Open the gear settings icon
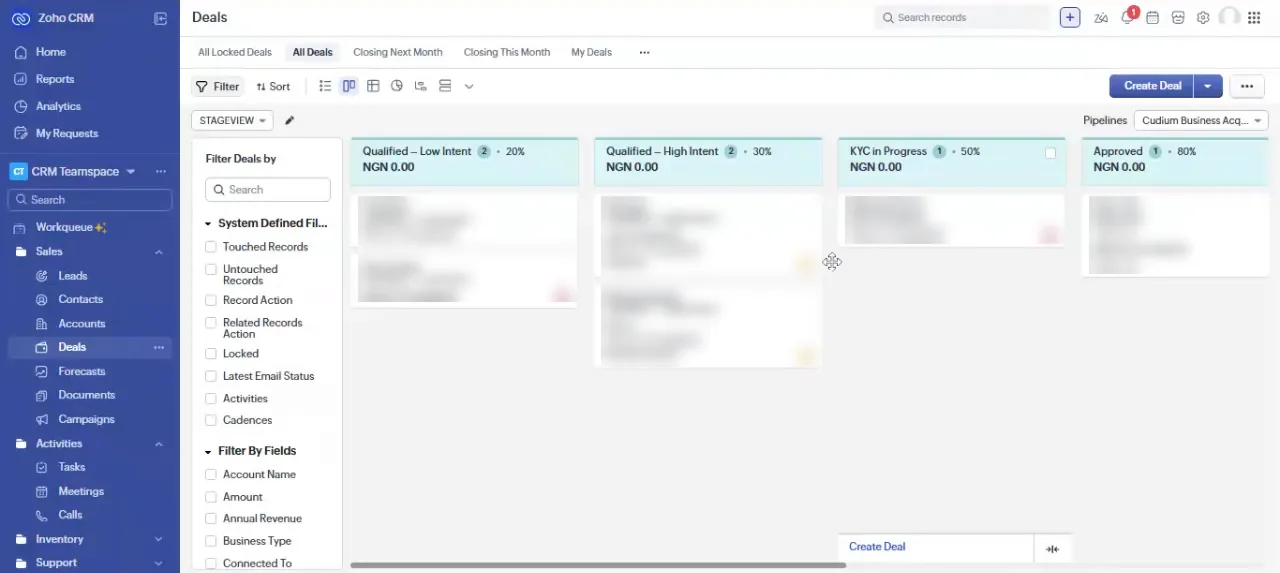Image resolution: width=1280 pixels, height=573 pixels. [1203, 18]
